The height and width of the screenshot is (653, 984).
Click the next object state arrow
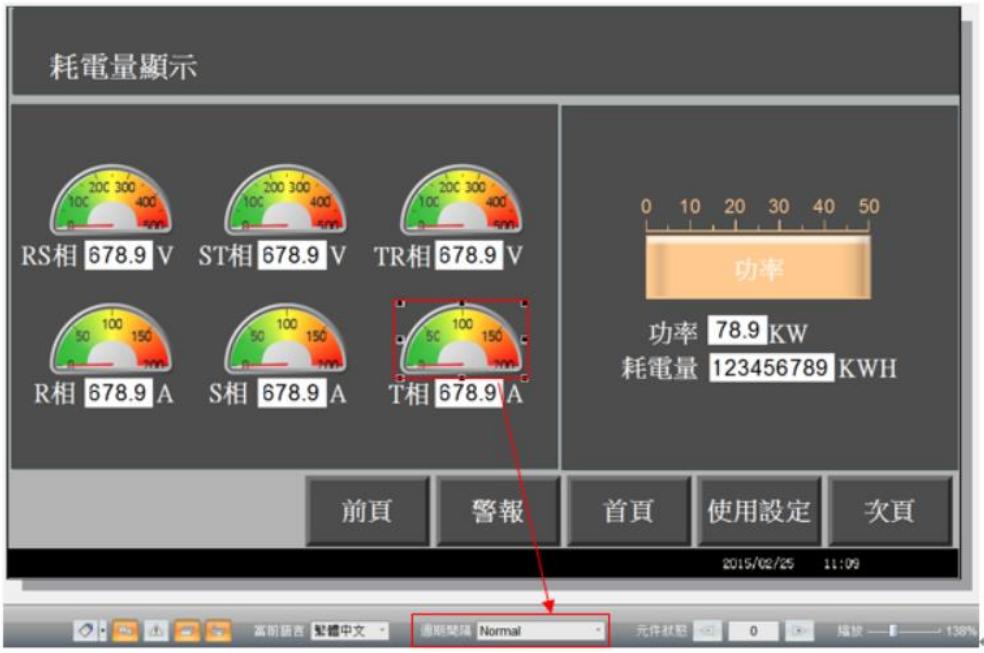(x=800, y=630)
